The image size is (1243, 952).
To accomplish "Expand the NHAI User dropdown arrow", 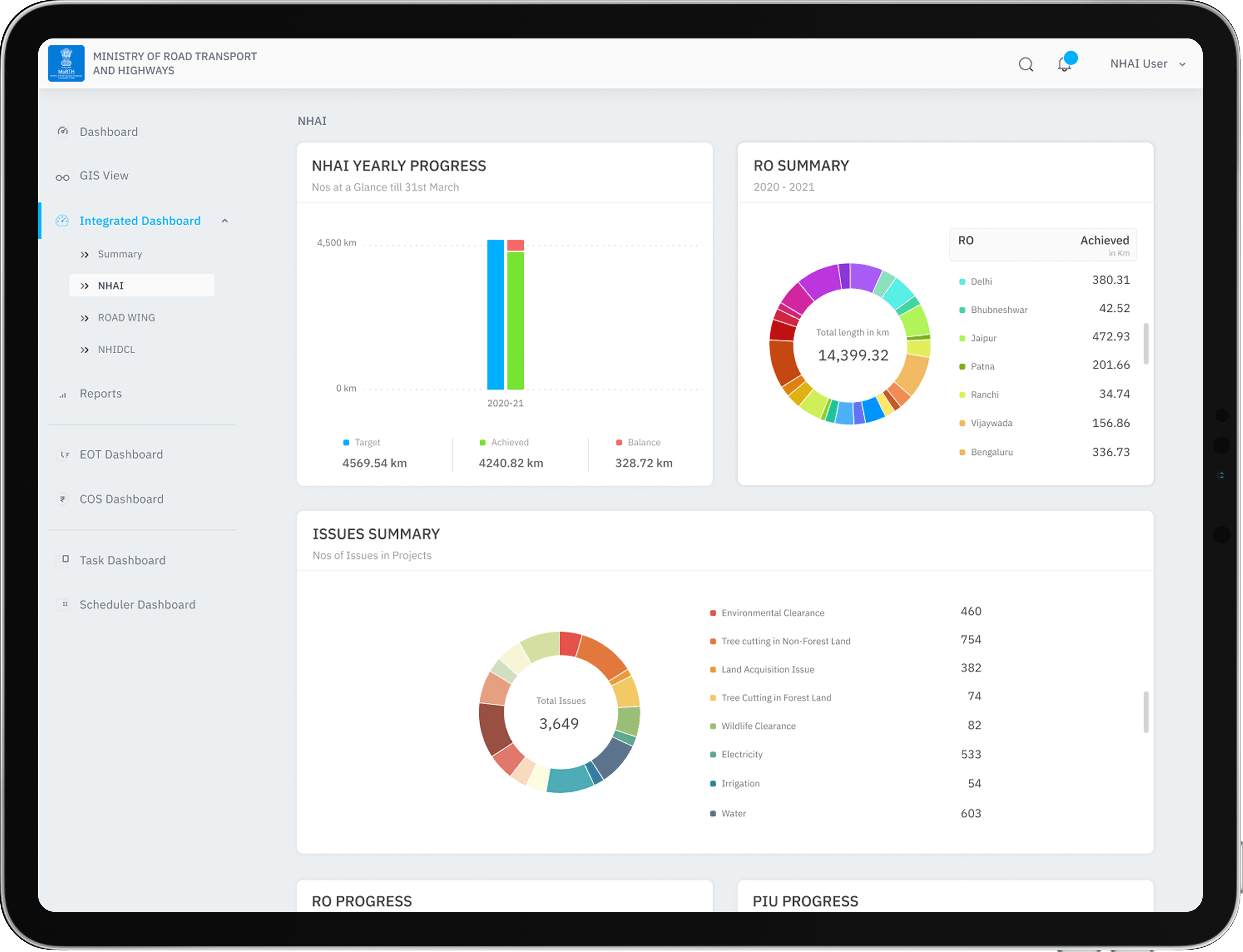I will [x=1182, y=65].
